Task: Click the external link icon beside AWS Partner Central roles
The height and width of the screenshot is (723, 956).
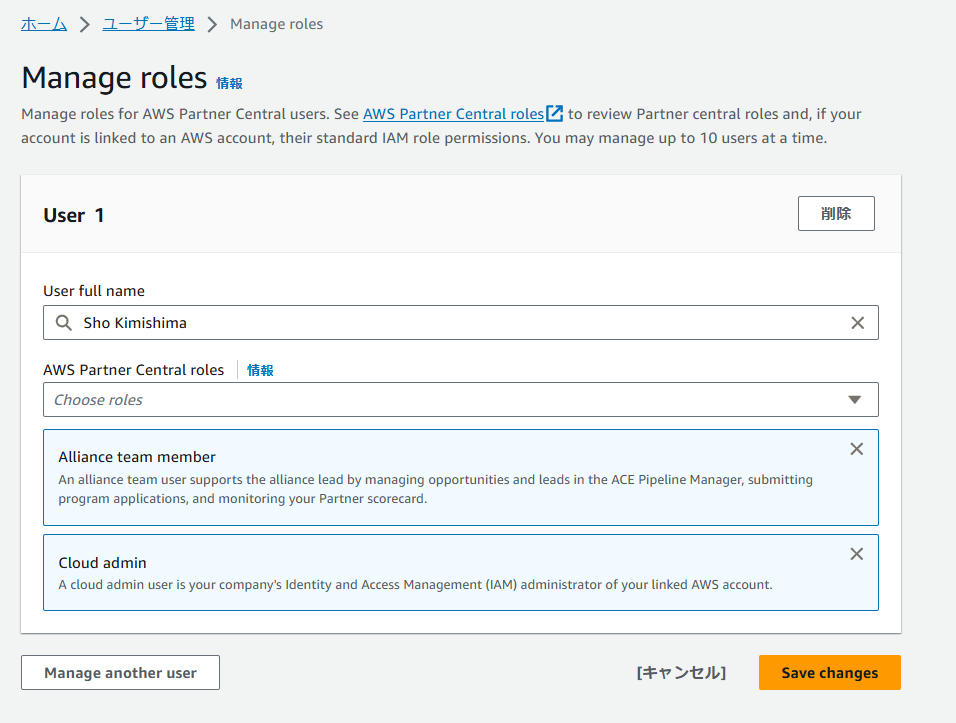Action: tap(554, 113)
